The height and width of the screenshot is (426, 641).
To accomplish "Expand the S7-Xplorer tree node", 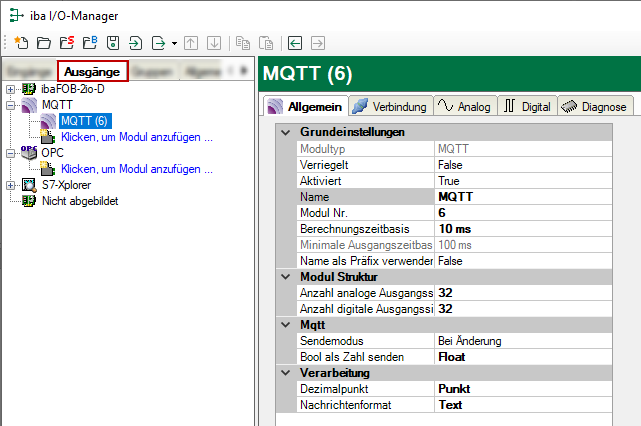I will (11, 185).
